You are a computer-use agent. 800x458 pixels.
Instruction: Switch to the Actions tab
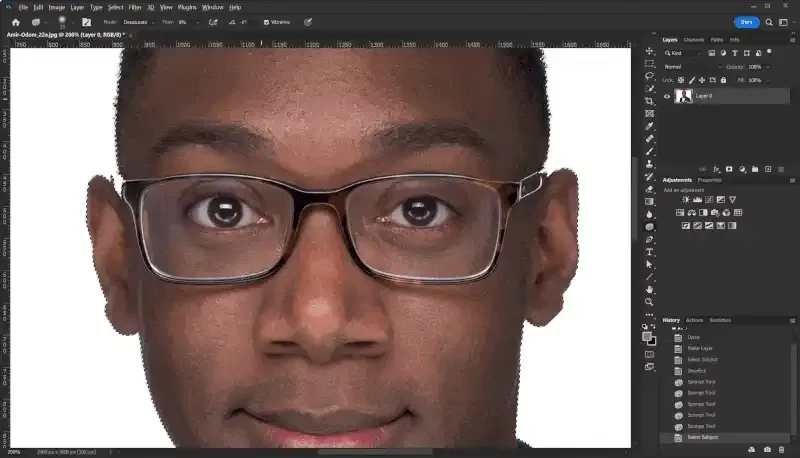coord(694,320)
